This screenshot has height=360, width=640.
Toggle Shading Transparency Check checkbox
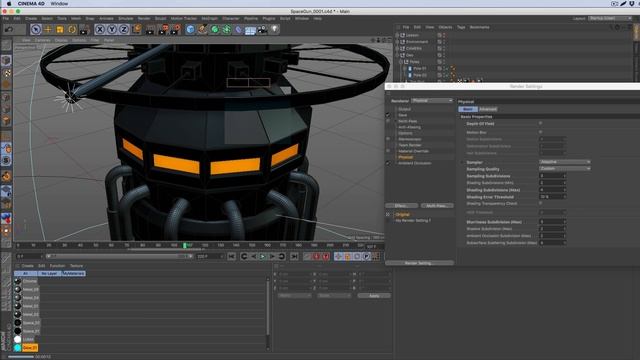click(x=540, y=203)
